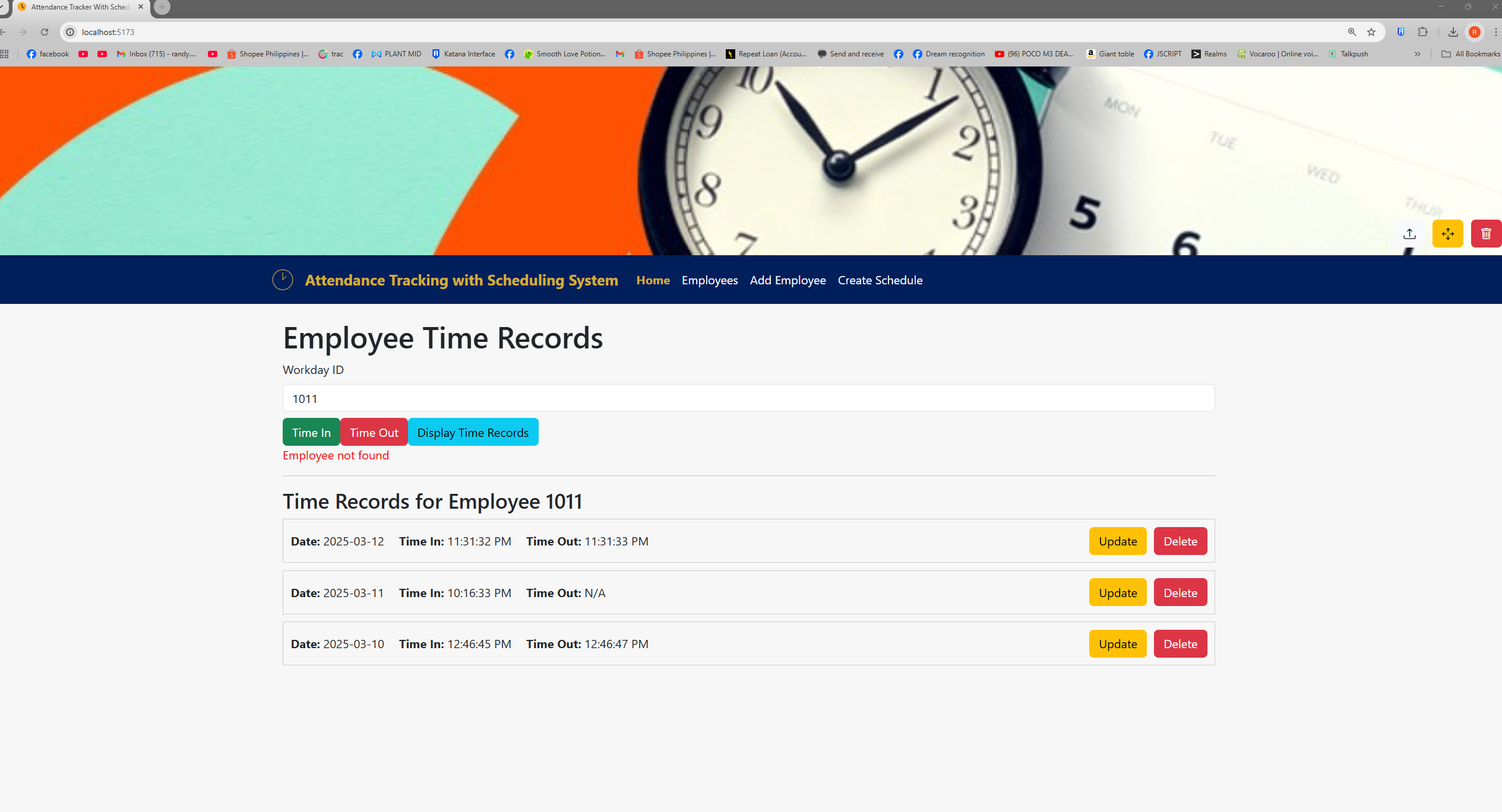The height and width of the screenshot is (812, 1502).
Task: Open the Bitwarden shield extension icon
Action: (1400, 32)
